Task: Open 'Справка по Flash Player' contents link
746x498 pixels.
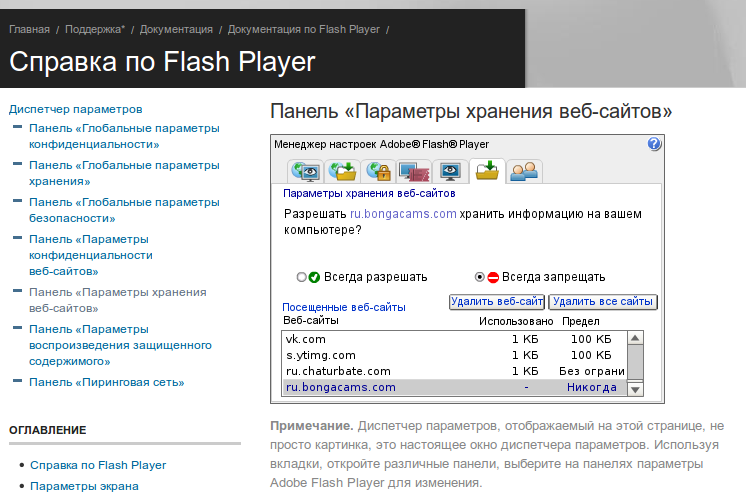Action: (x=98, y=465)
